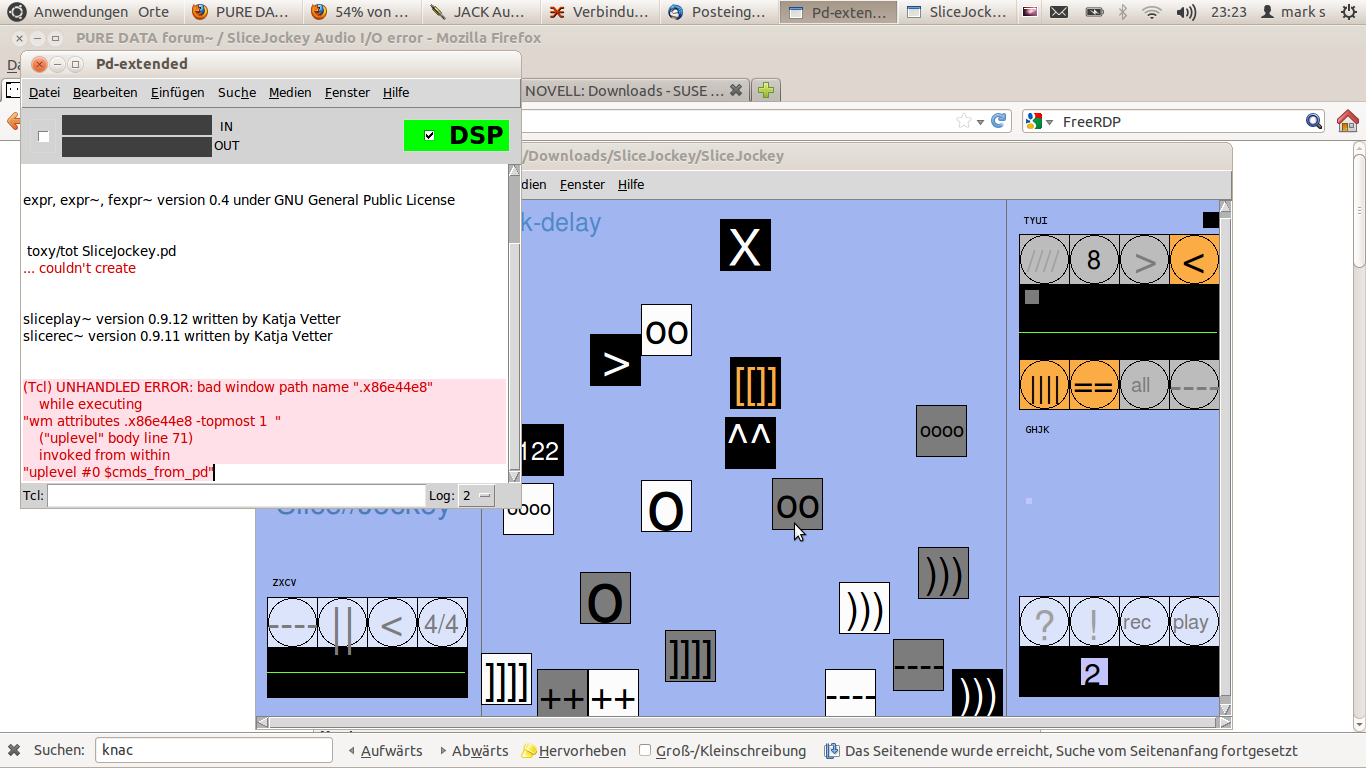1366x768 pixels.
Task: Click the orange '[[]]' box on the canvas
Action: 755,383
